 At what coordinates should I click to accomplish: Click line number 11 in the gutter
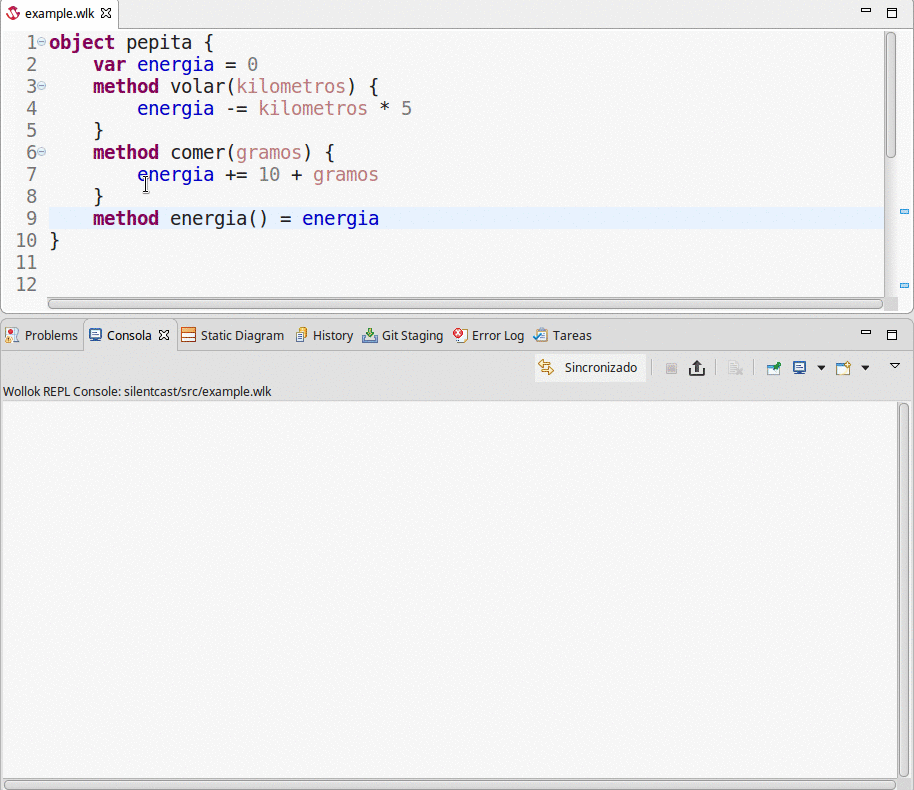pos(26,263)
